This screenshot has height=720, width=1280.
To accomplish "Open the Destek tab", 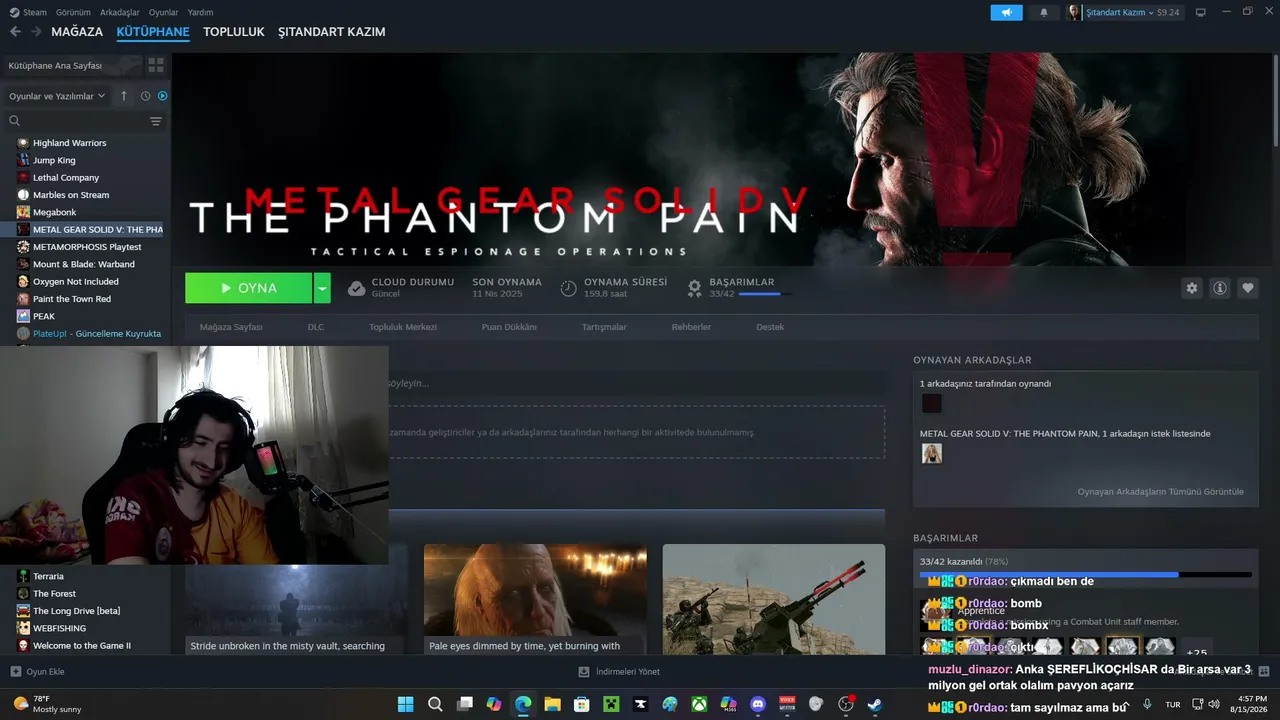I will [x=770, y=327].
